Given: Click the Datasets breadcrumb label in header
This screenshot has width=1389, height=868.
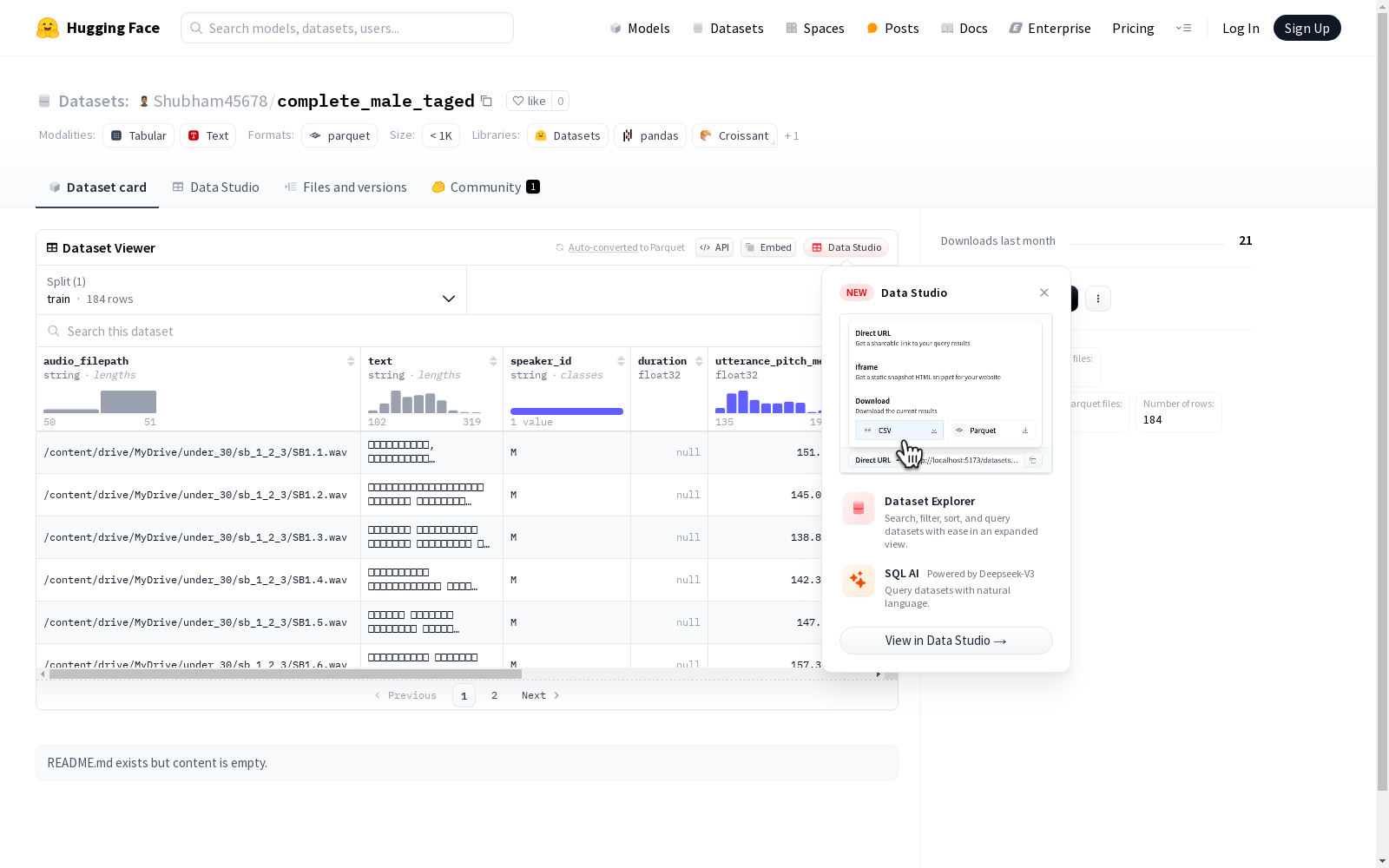Looking at the screenshot, I should tap(94, 101).
